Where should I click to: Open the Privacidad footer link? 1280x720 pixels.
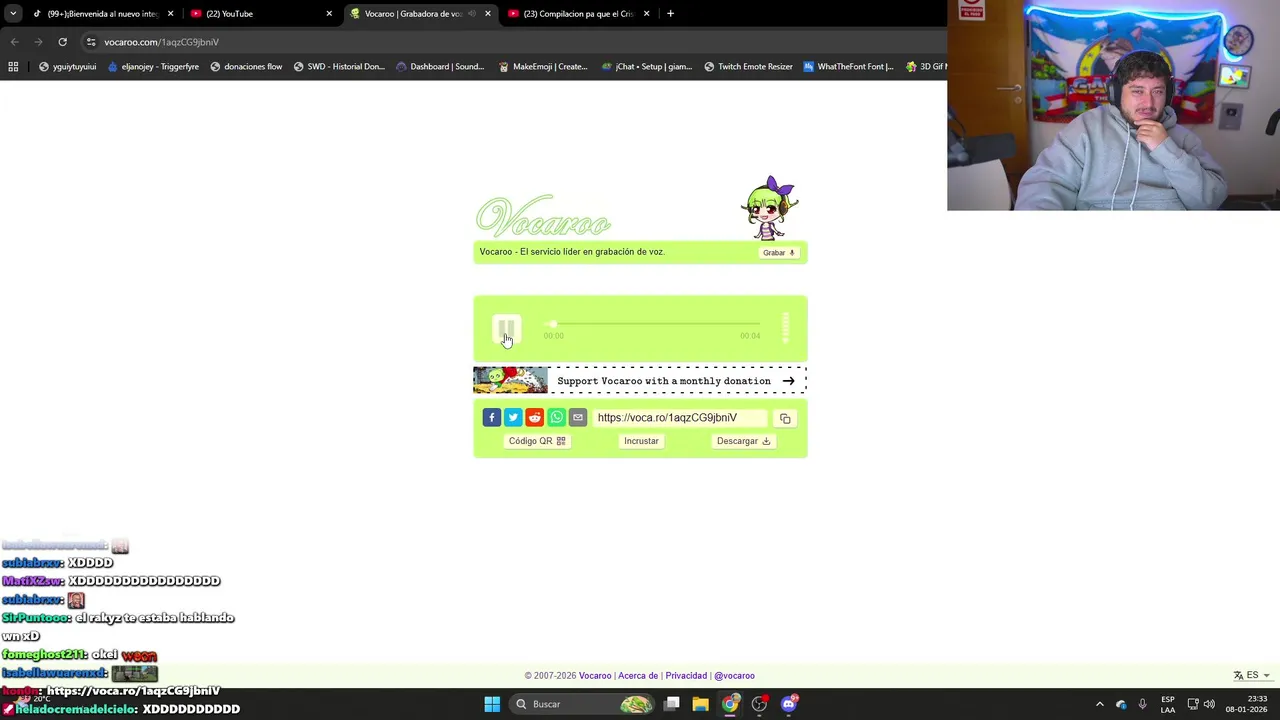(x=686, y=676)
